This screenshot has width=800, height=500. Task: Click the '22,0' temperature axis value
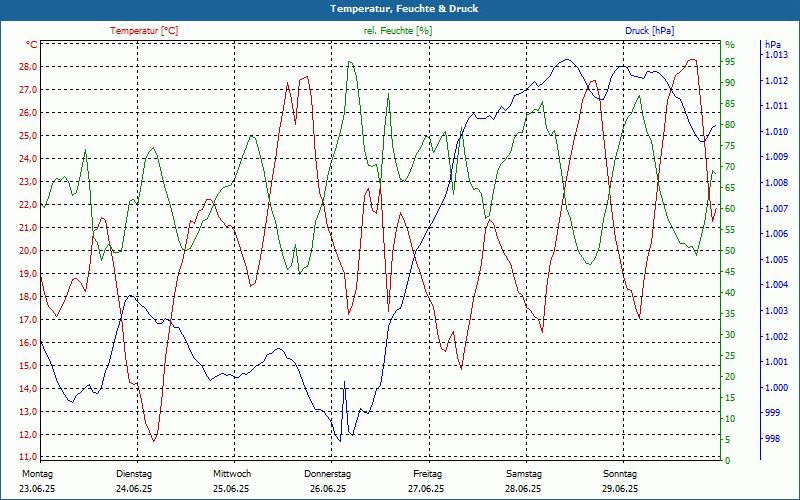[x=28, y=205]
